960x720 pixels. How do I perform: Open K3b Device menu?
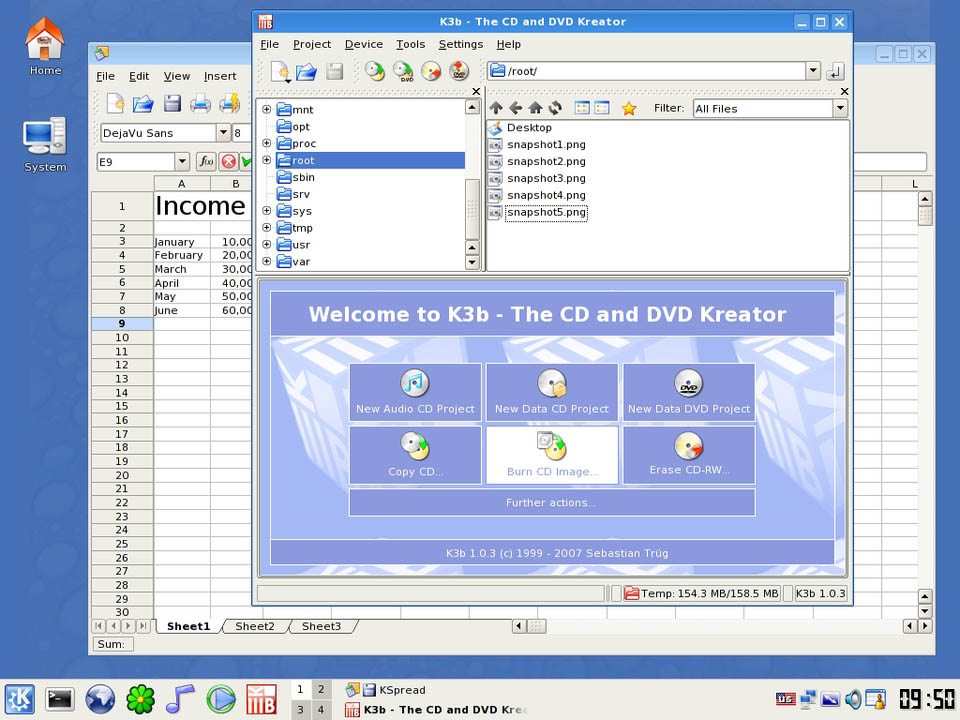[x=364, y=44]
